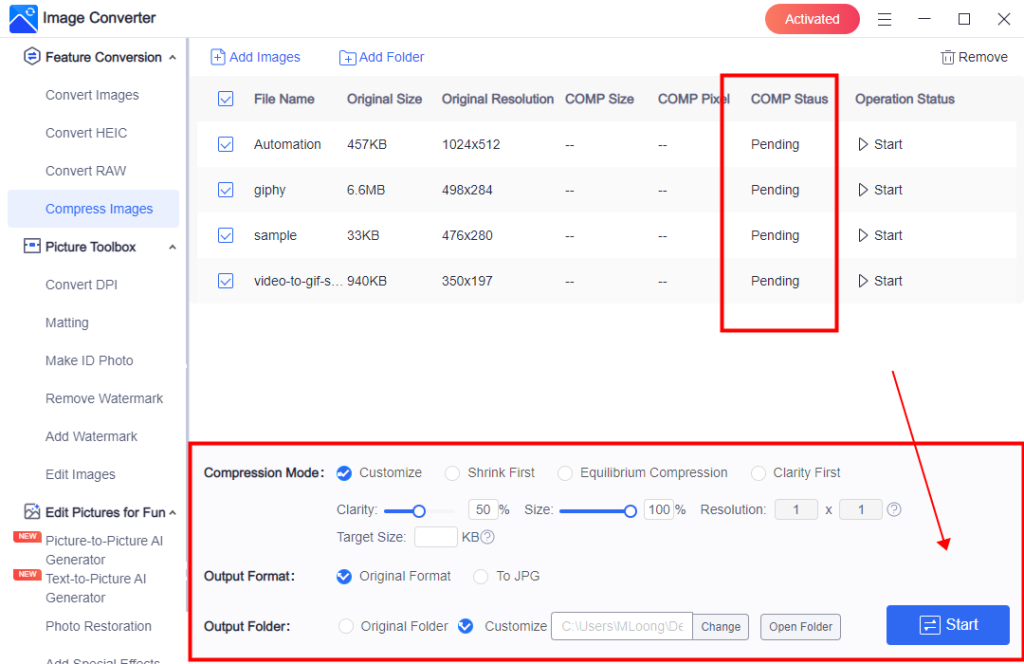Click the Add Folder icon

346,57
